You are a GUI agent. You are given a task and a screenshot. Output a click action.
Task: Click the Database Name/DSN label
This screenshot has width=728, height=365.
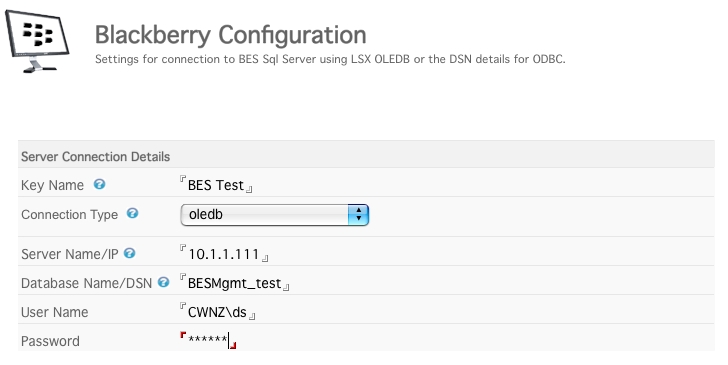point(86,283)
